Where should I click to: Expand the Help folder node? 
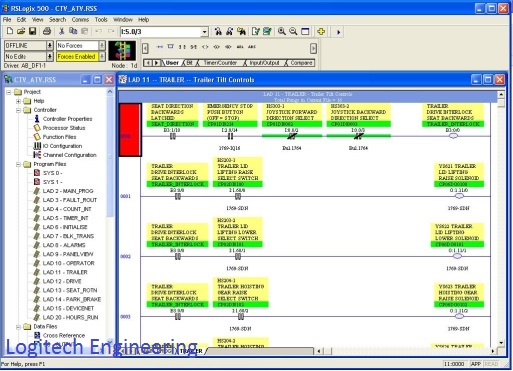tap(18, 101)
